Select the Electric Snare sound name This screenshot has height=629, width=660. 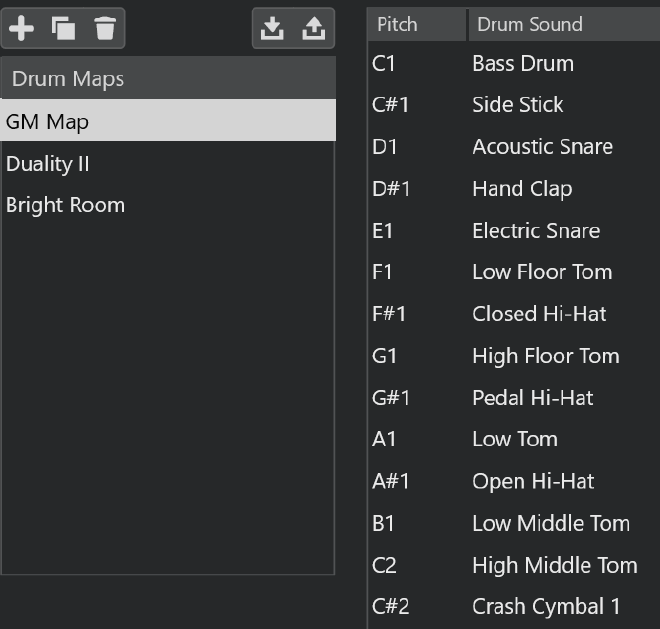[536, 230]
